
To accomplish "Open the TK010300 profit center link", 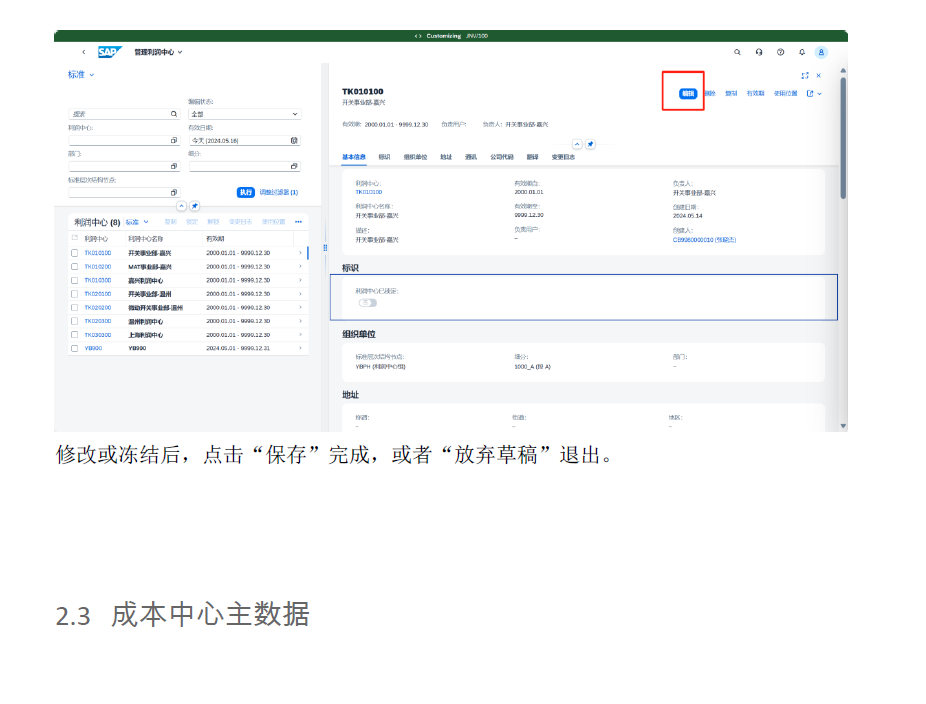I will pyautogui.click(x=97, y=280).
